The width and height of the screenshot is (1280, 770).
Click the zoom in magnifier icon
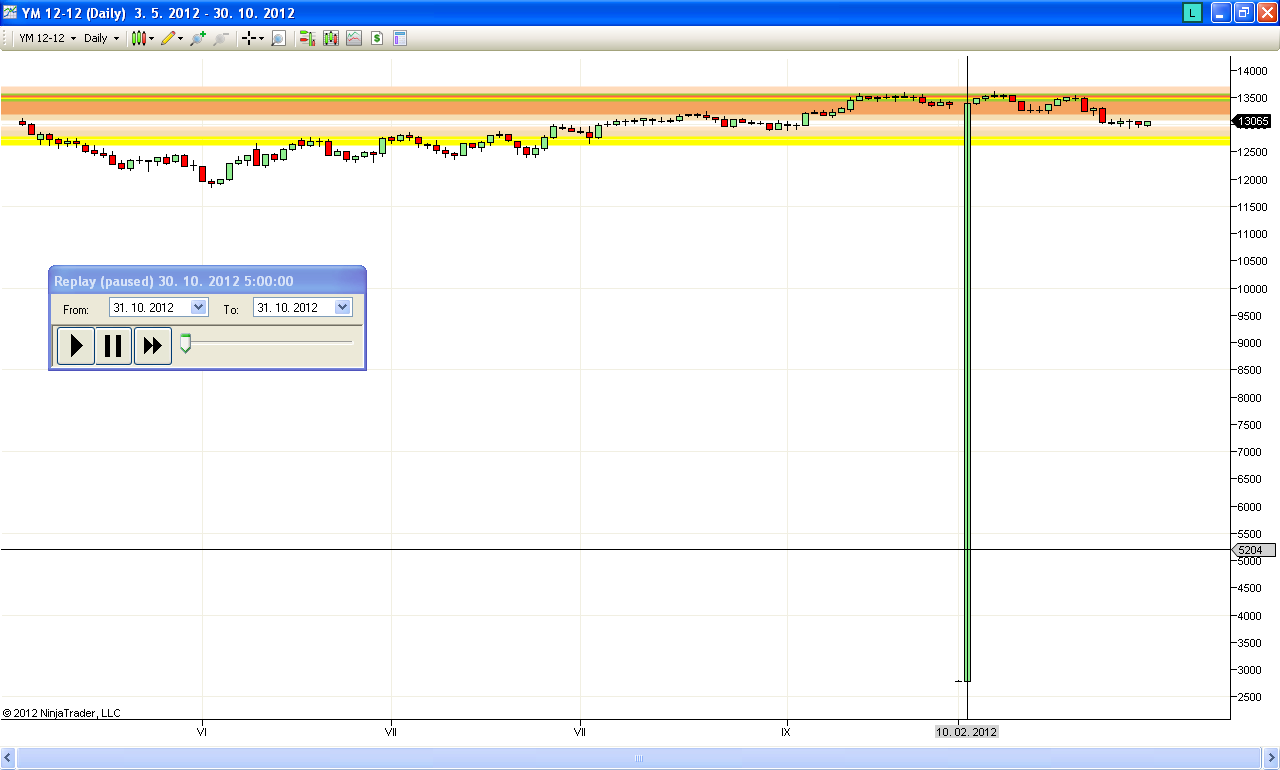tap(198, 38)
